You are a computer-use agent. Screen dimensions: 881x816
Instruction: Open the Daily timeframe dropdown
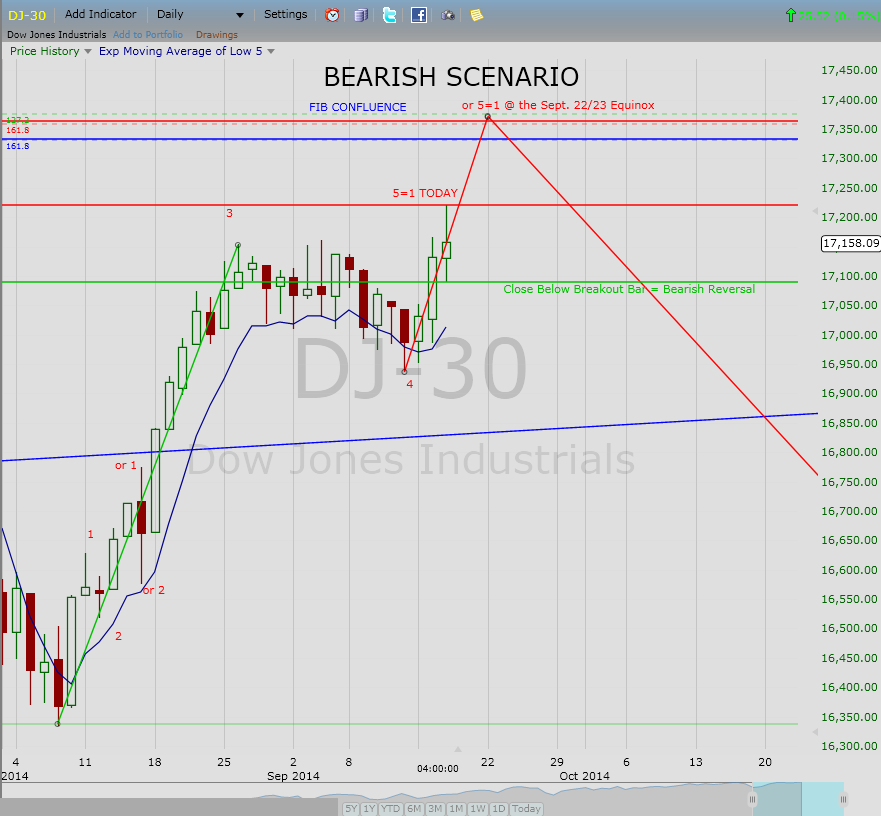(201, 15)
